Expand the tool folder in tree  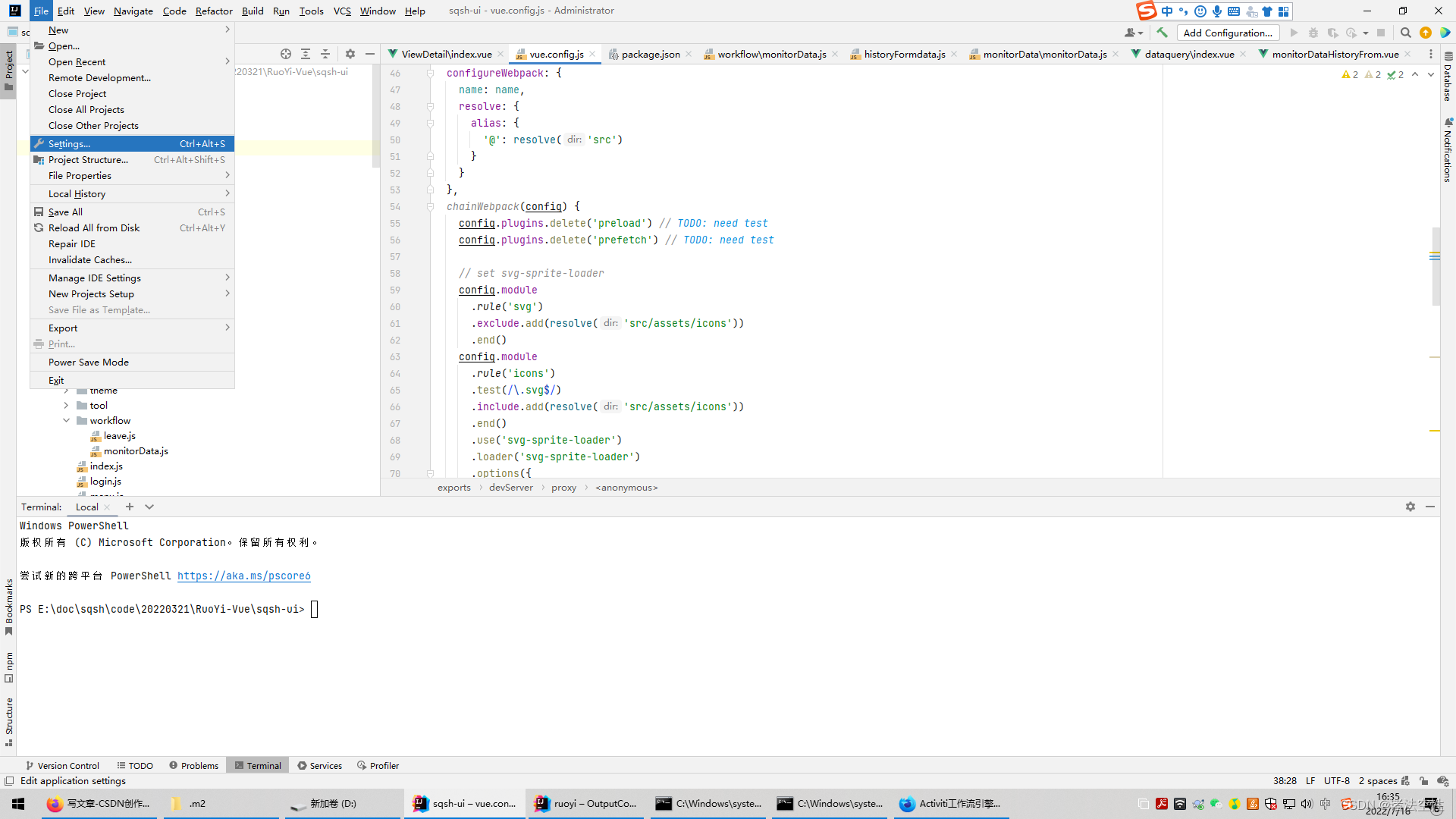66,406
